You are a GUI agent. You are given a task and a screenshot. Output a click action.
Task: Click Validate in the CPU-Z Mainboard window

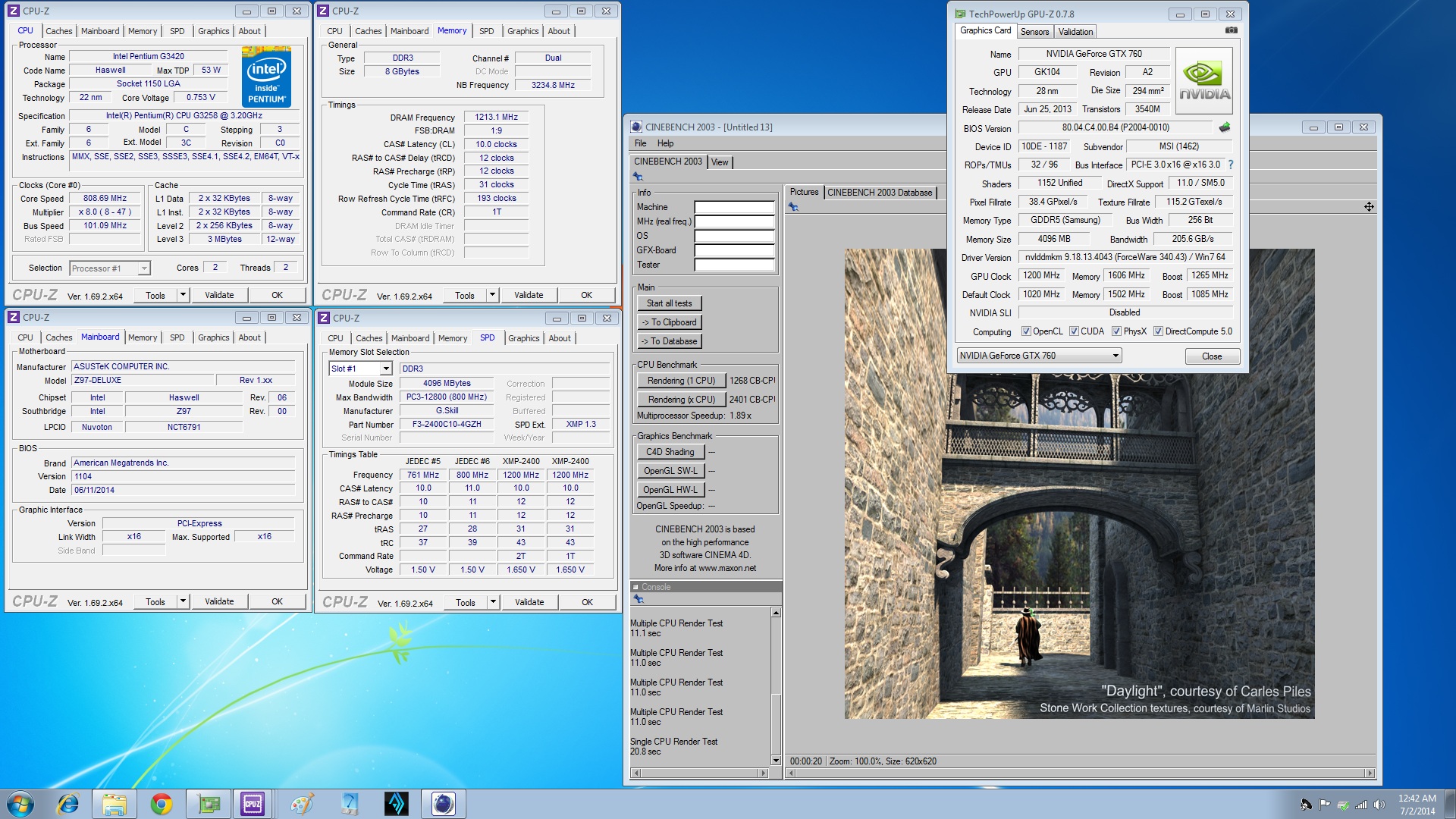click(219, 601)
